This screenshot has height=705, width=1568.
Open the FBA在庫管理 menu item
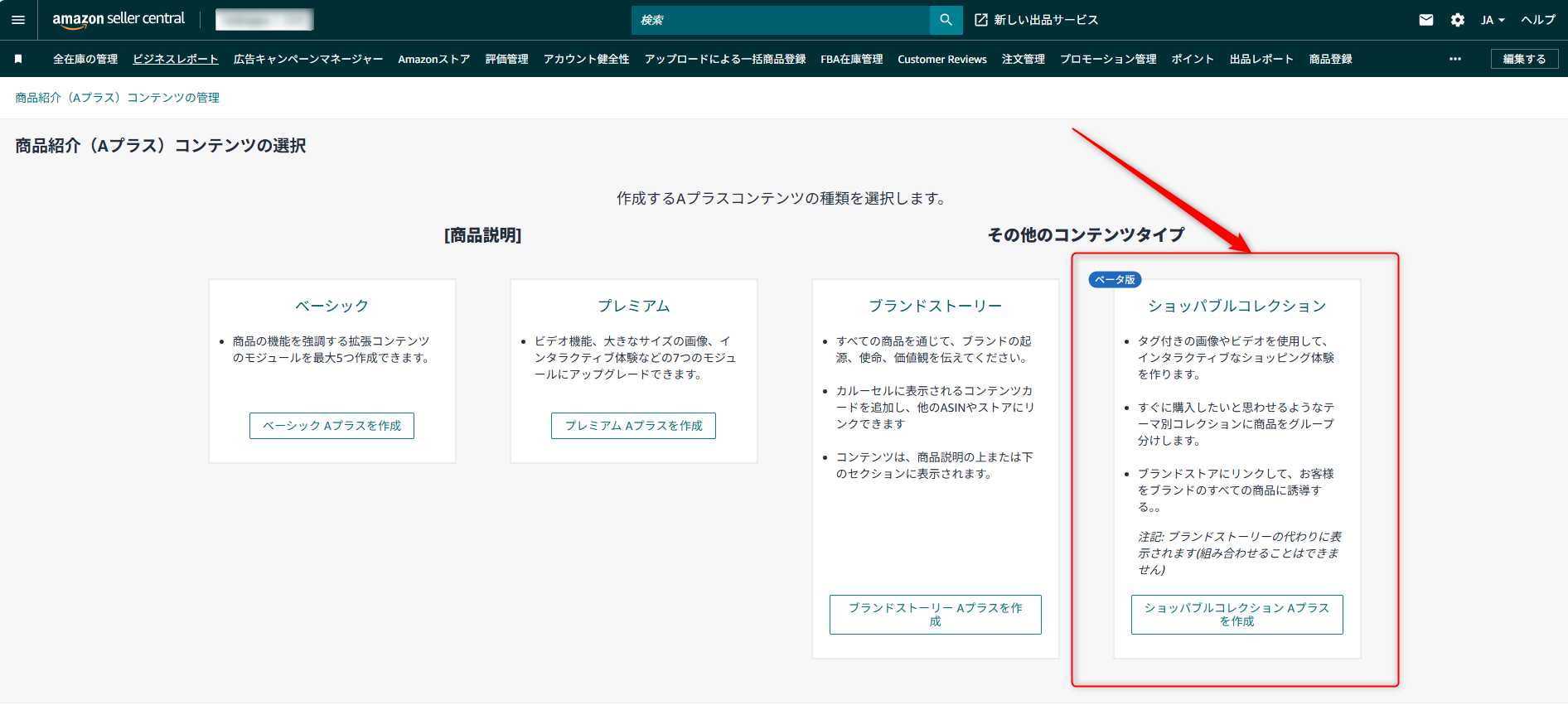click(x=851, y=59)
